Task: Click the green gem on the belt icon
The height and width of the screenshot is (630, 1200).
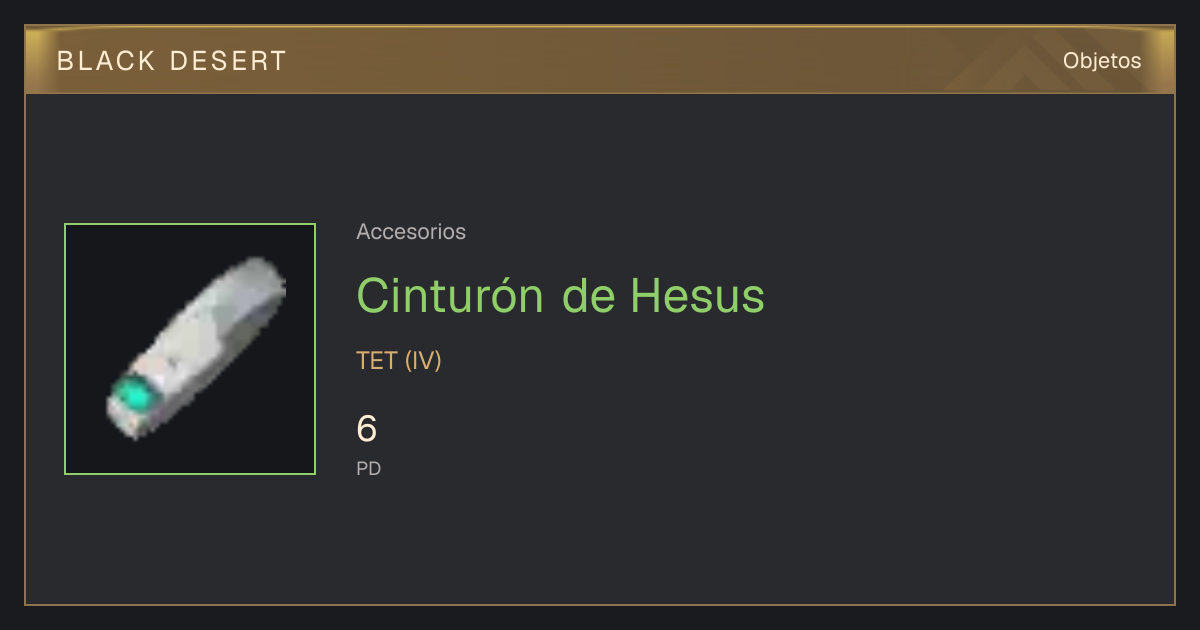Action: point(132,397)
